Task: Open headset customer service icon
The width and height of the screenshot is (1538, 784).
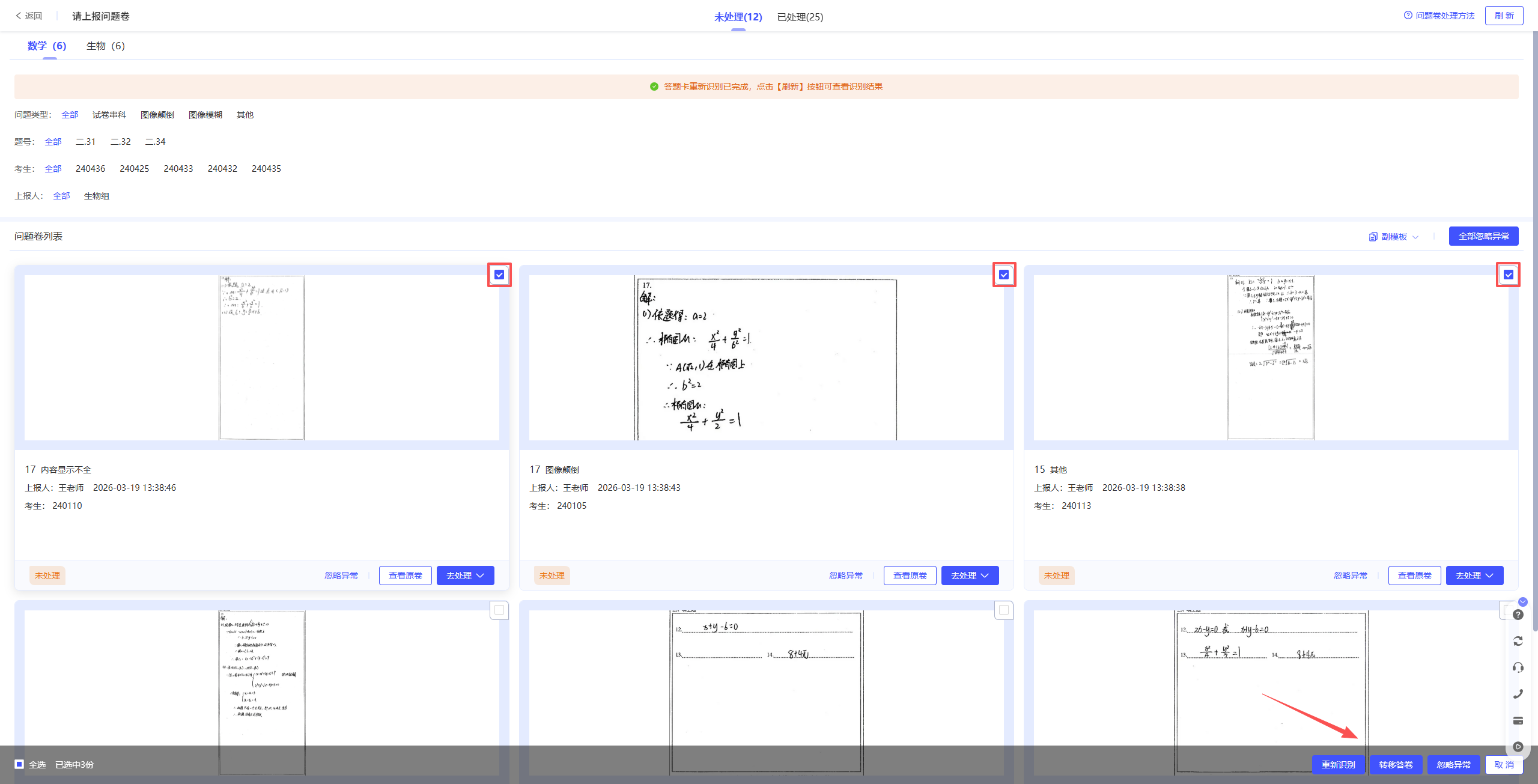Action: (1518, 667)
